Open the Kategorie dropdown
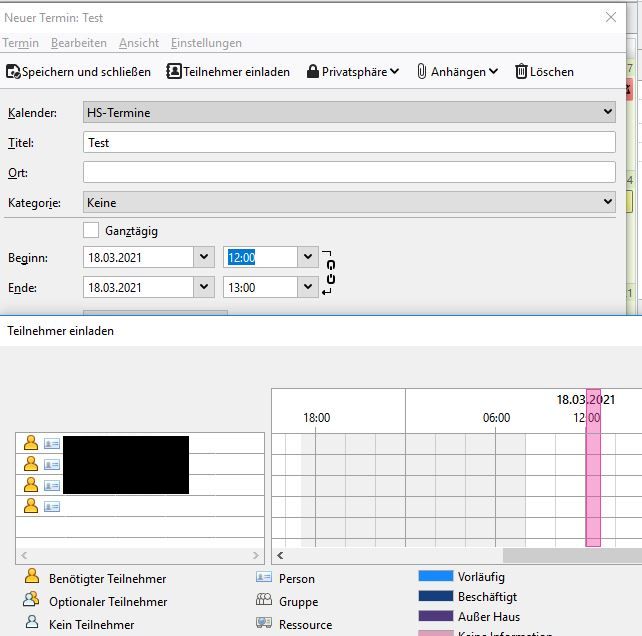 point(608,202)
